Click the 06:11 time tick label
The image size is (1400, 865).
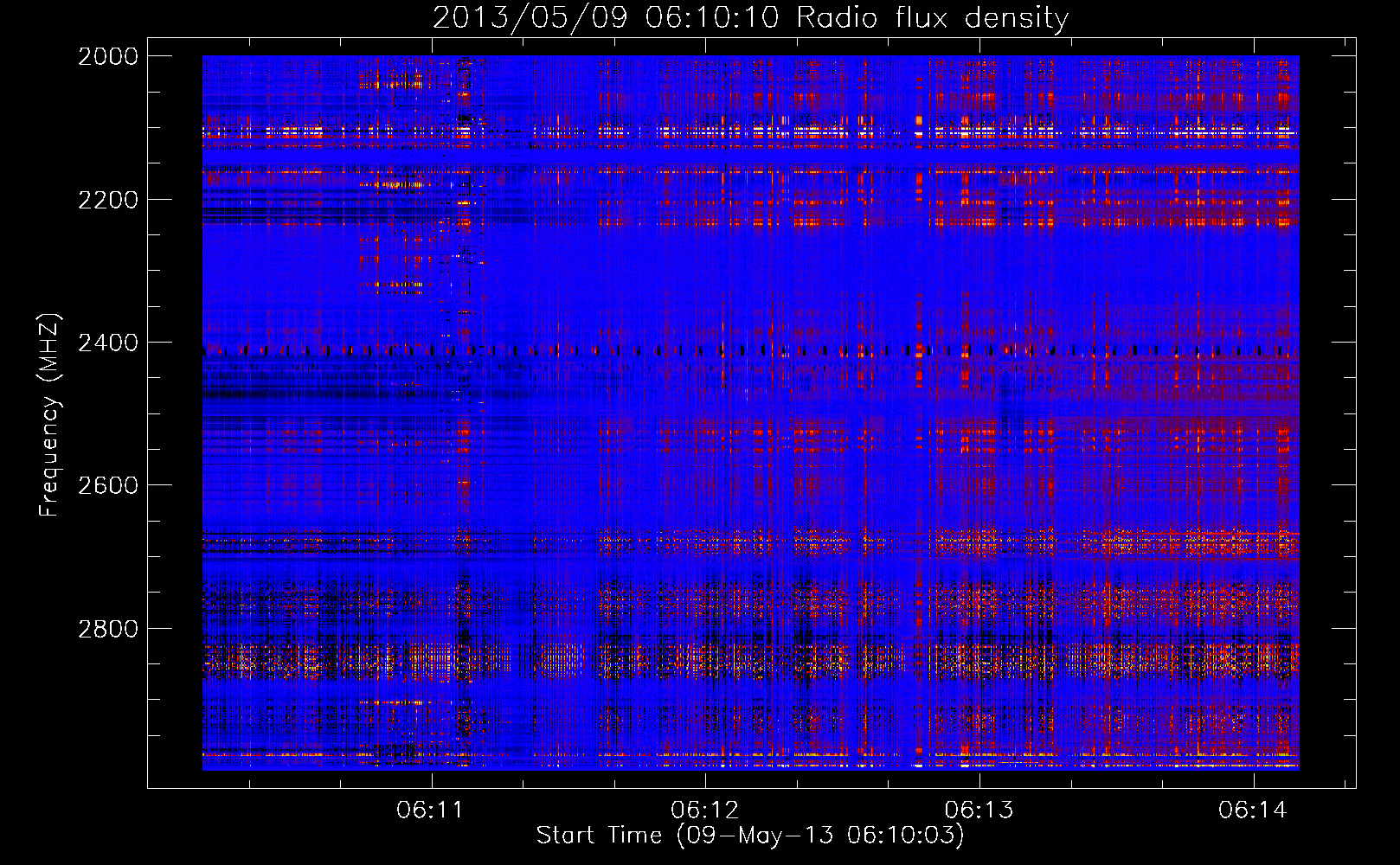(431, 811)
